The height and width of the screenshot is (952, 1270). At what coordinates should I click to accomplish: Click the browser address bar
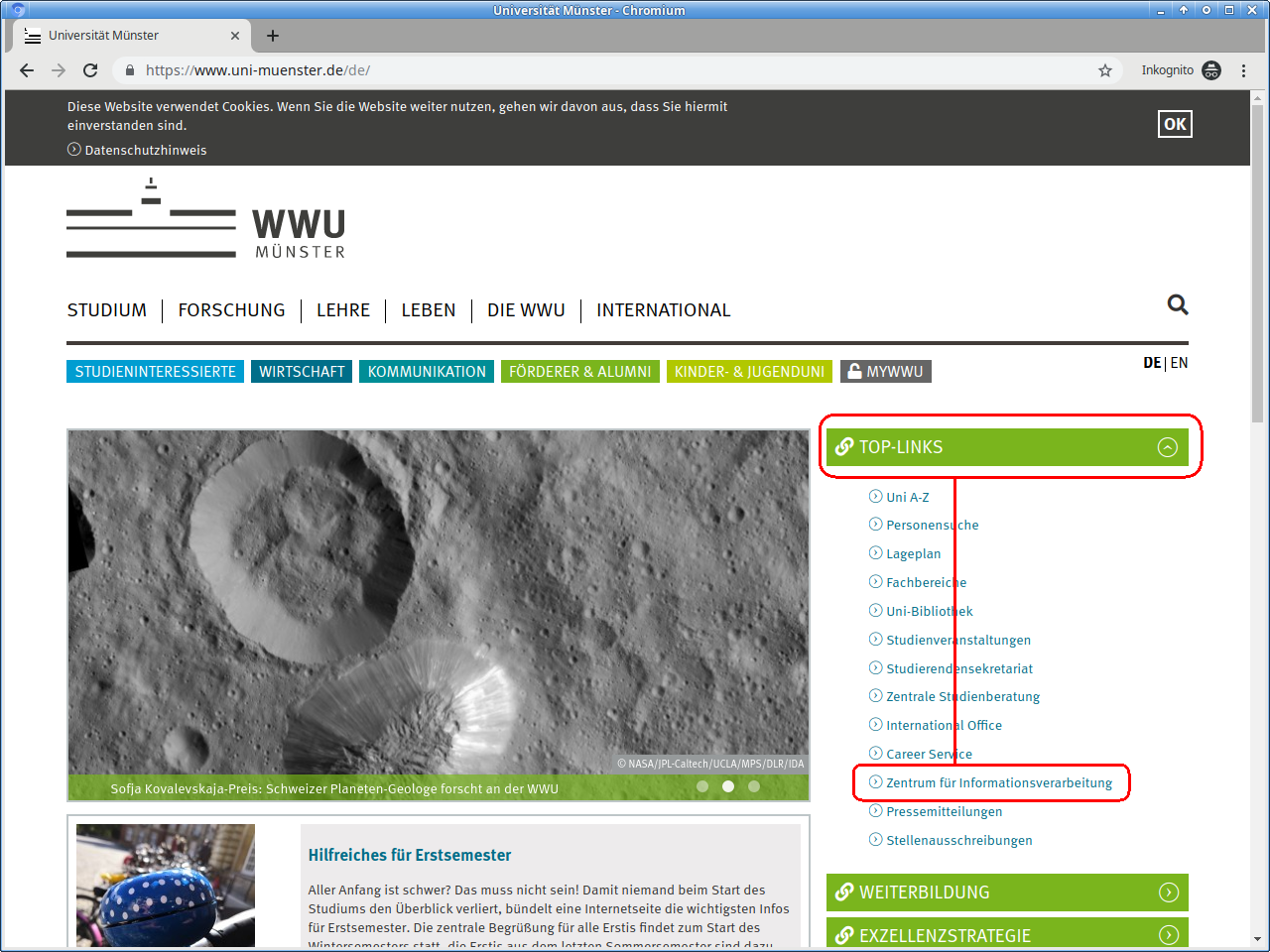[x=595, y=70]
